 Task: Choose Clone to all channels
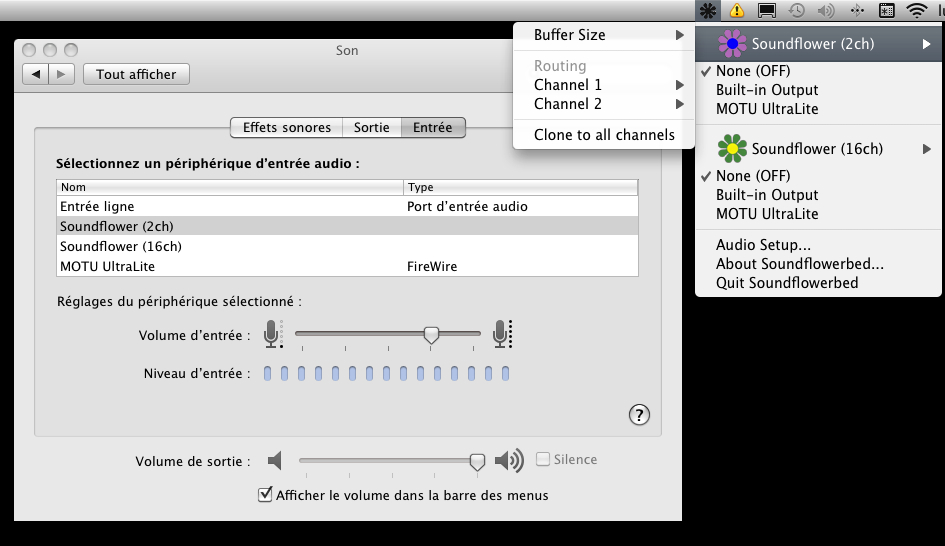coord(603,135)
